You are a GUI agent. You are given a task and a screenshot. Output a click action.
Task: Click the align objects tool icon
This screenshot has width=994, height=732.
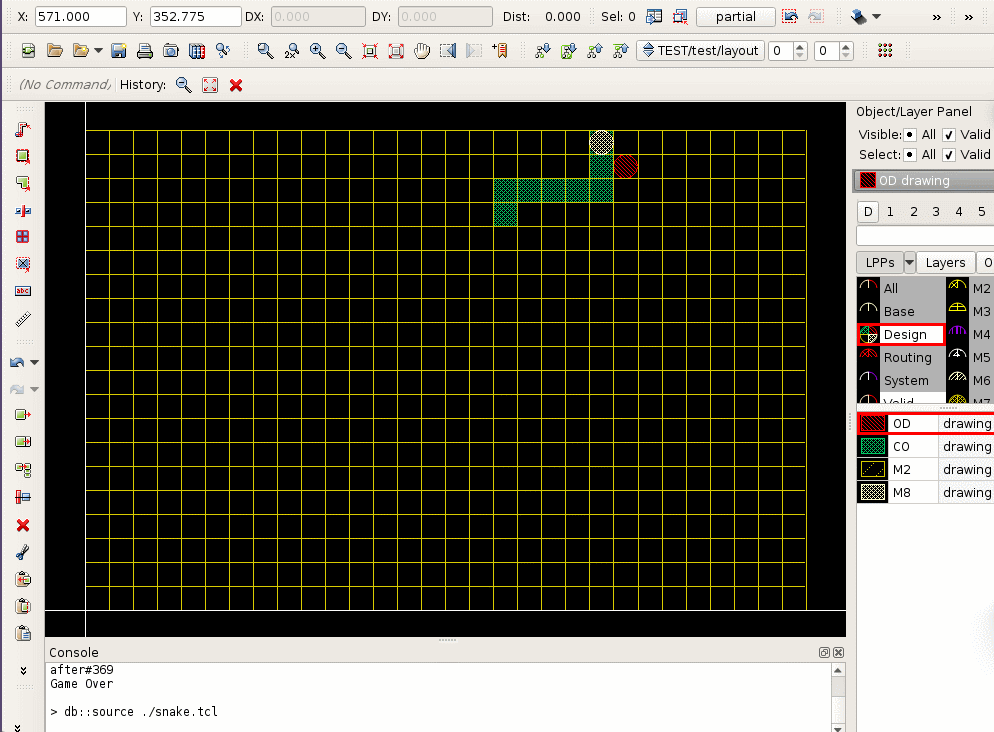coord(23,497)
